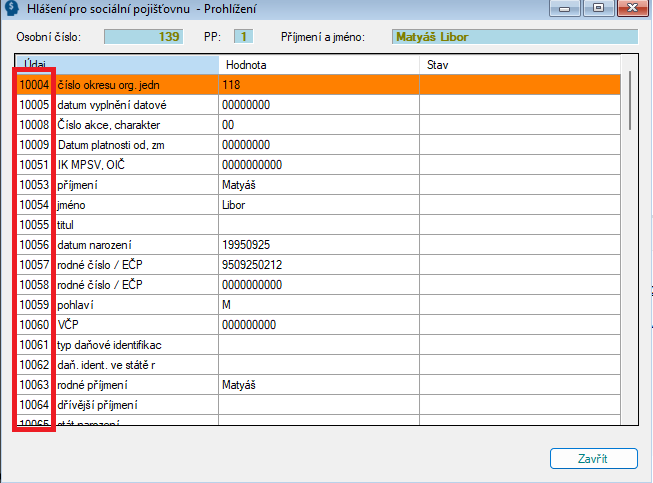Select the Hodnota column header
653x483 pixels.
coord(319,65)
